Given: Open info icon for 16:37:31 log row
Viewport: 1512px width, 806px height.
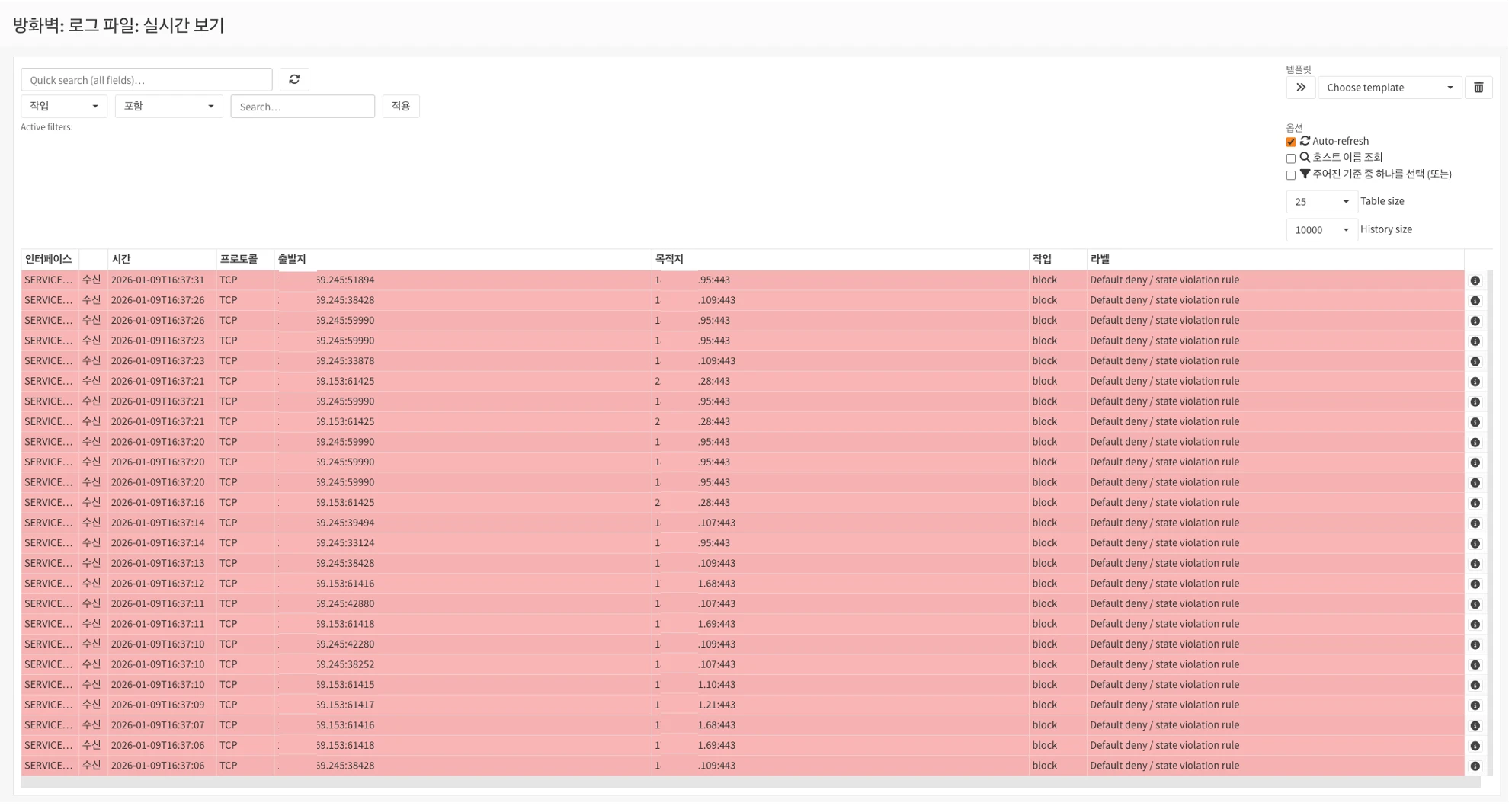Looking at the screenshot, I should pyautogui.click(x=1475, y=280).
